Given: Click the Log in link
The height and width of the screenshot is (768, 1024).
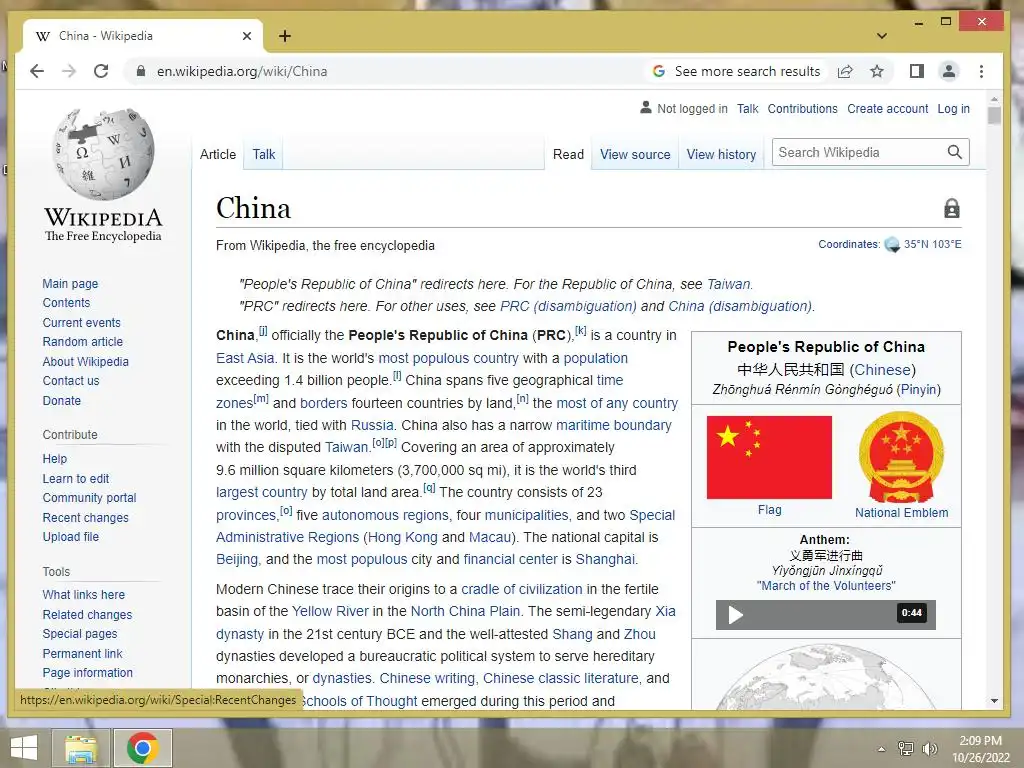Looking at the screenshot, I should point(953,109).
